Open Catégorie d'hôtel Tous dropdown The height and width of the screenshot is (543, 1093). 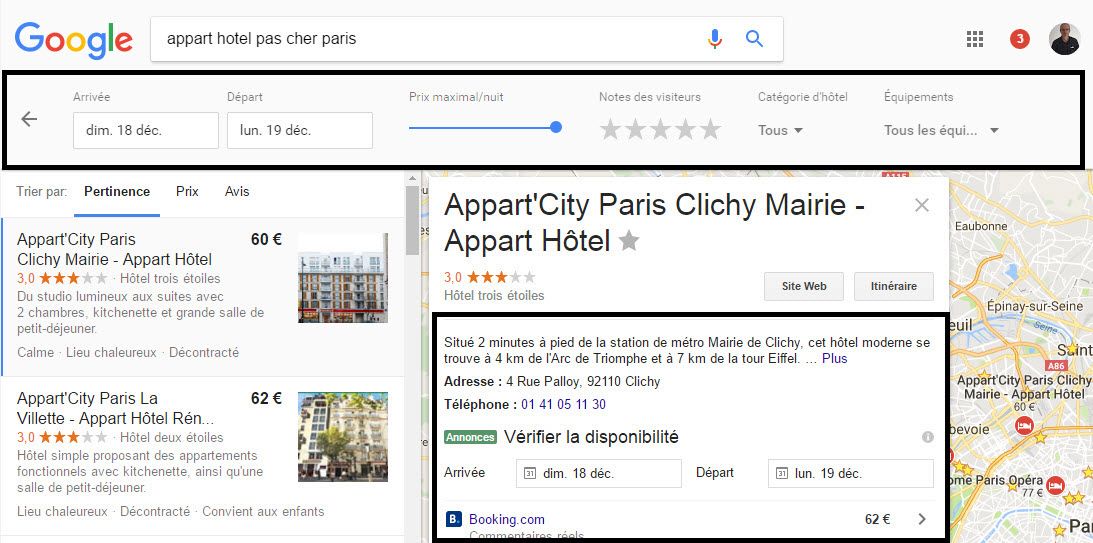tap(780, 130)
